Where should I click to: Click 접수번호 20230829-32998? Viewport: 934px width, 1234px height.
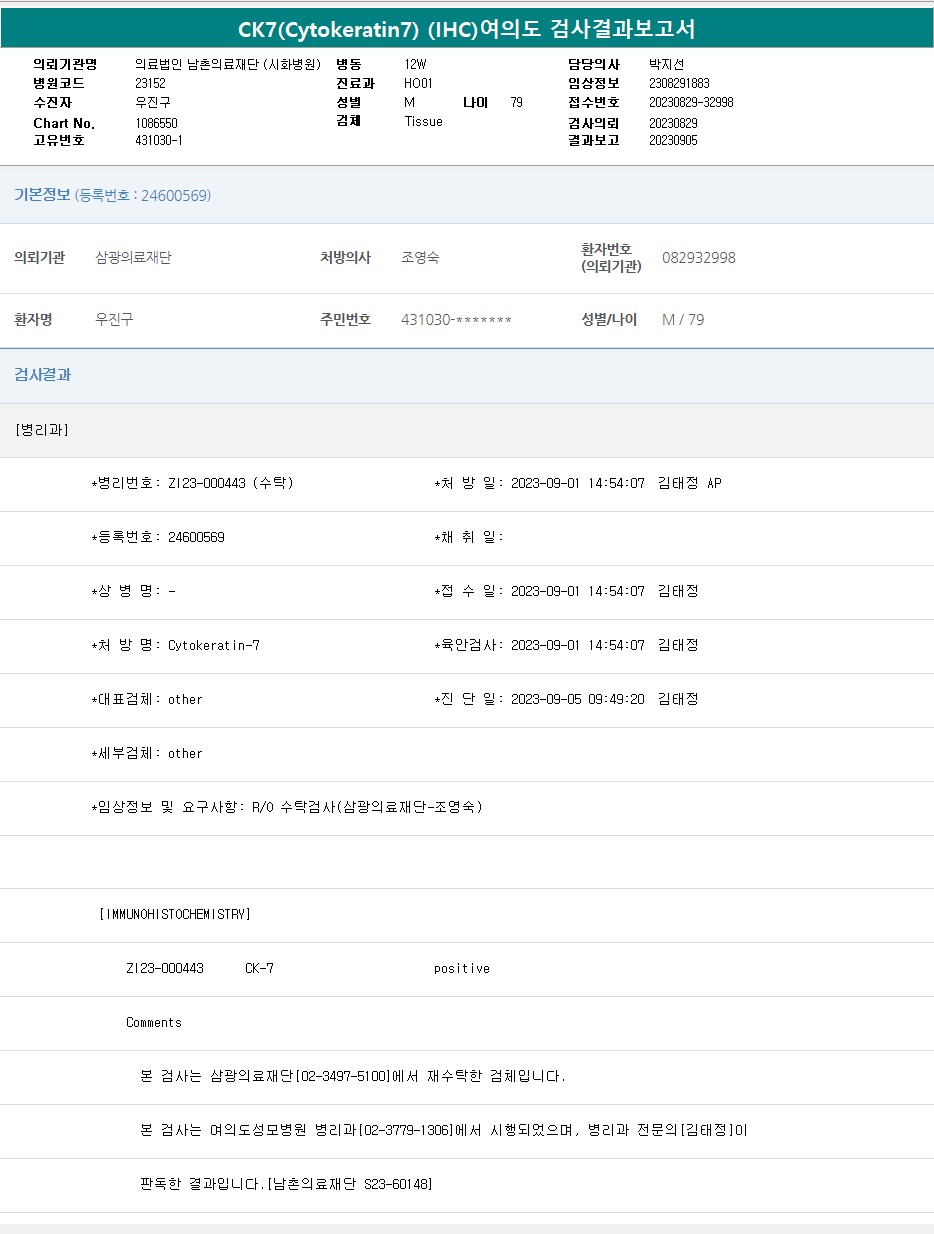point(691,103)
